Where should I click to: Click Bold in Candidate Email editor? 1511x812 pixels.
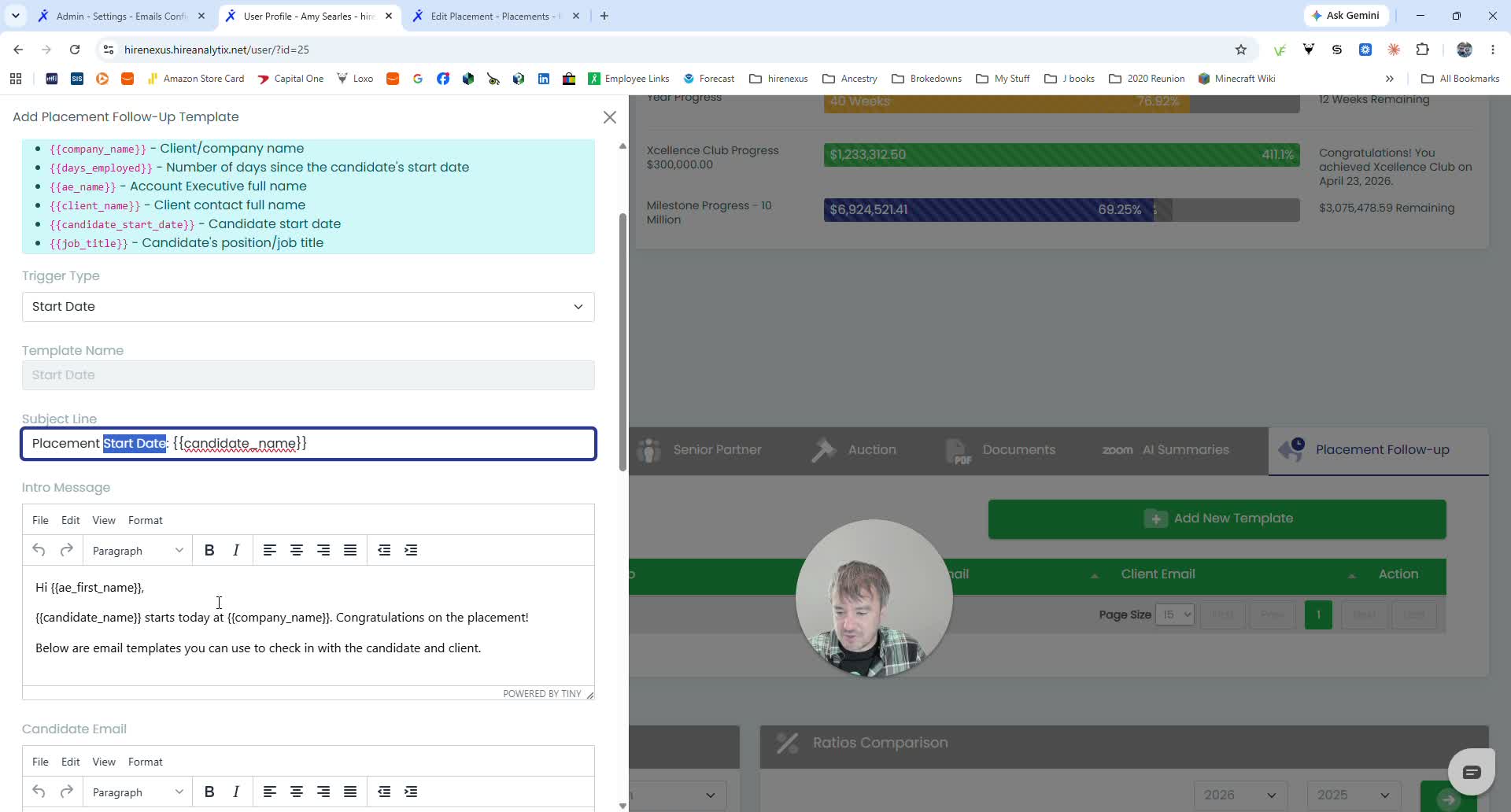tap(209, 792)
